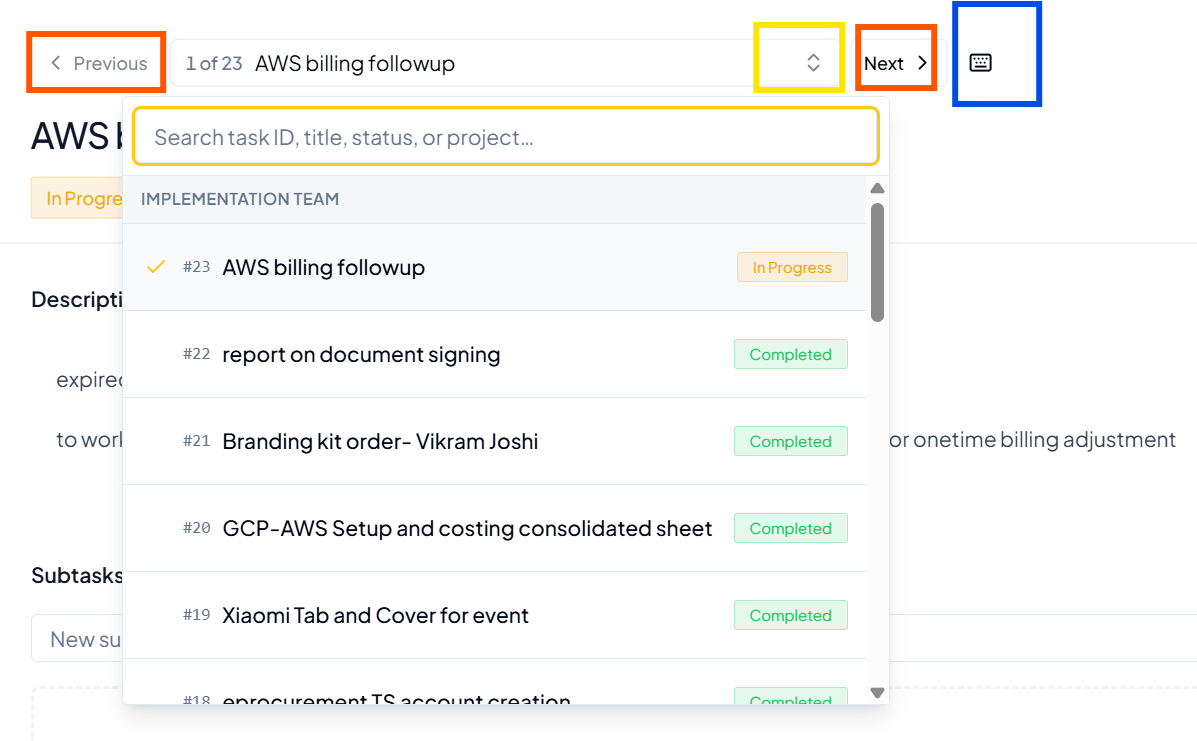Select the #23 AWS billing followup entry

click(x=494, y=267)
